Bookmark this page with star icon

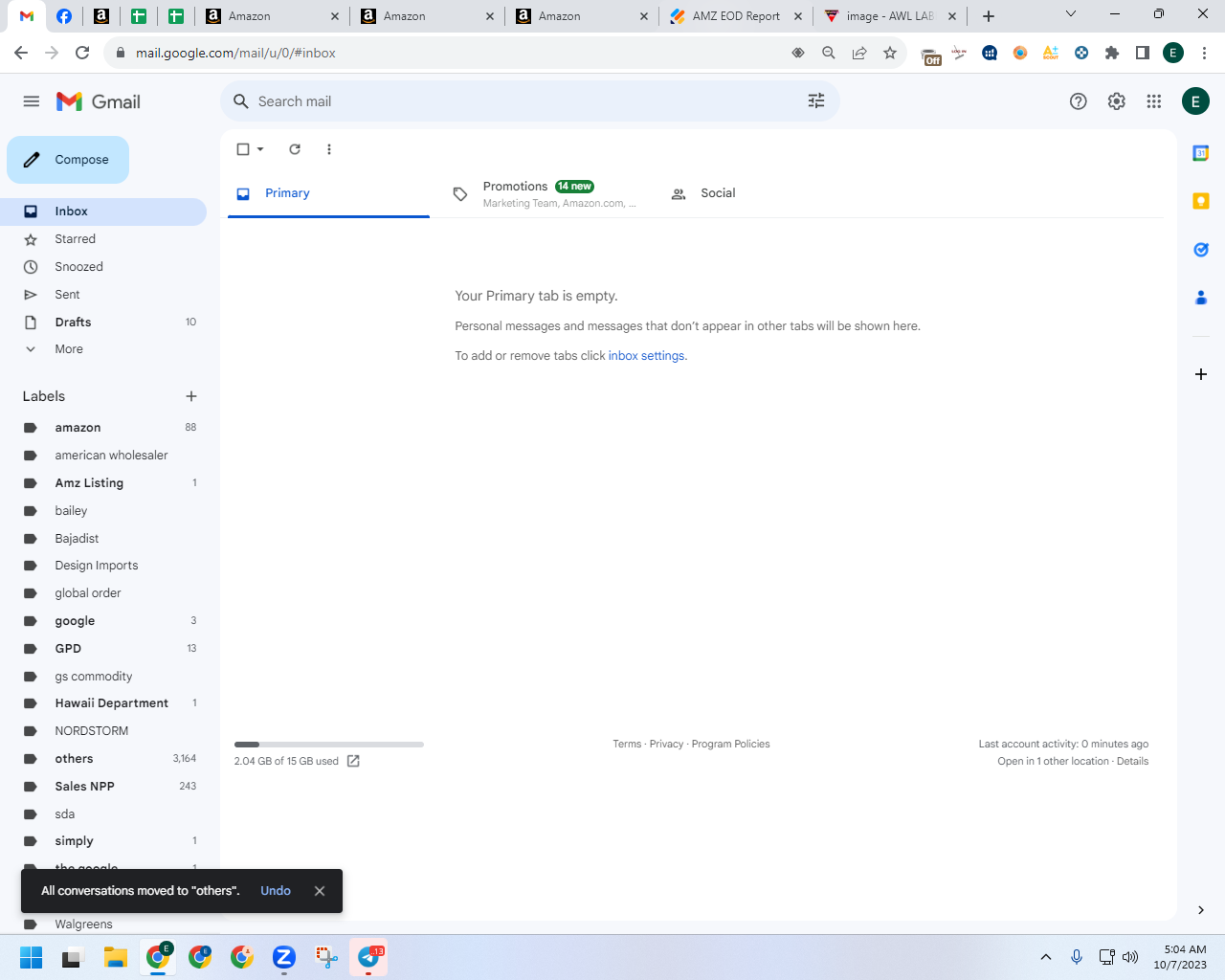point(890,53)
